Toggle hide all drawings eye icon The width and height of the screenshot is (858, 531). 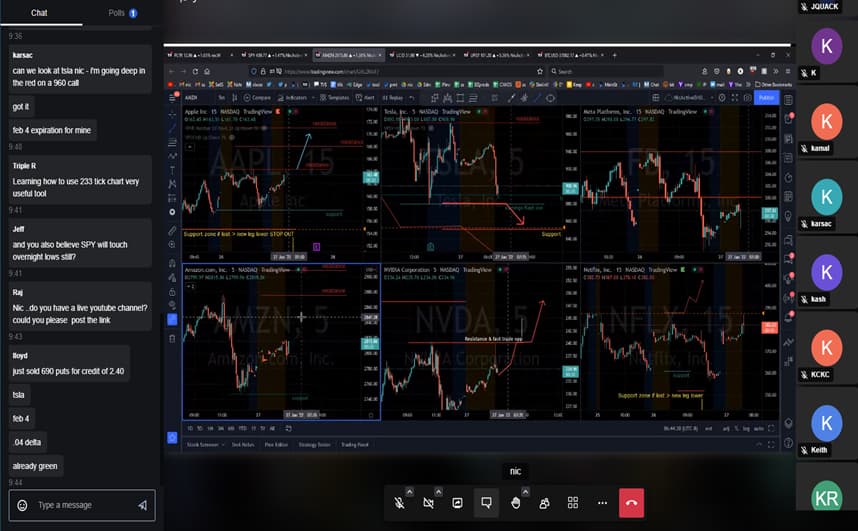click(172, 305)
